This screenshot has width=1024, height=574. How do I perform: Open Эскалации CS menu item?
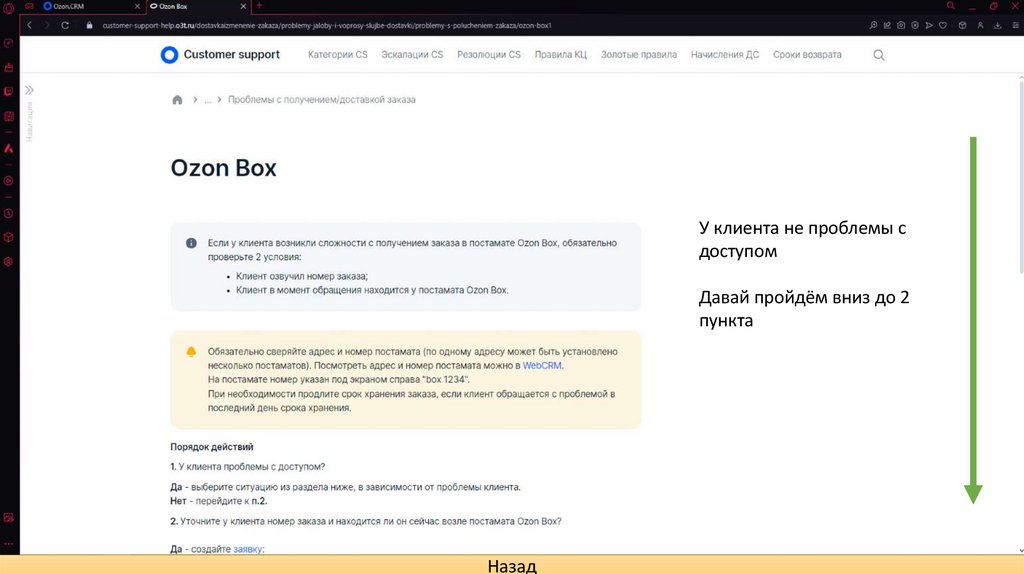412,55
